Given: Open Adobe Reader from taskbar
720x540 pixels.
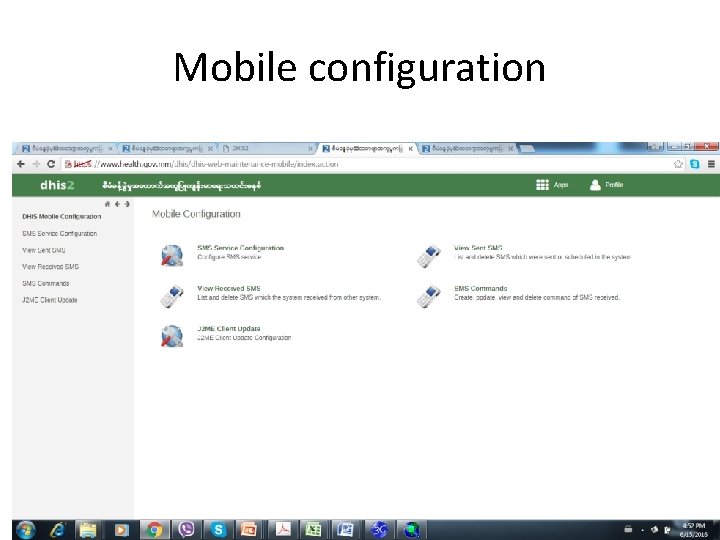Looking at the screenshot, I should coord(283,530).
